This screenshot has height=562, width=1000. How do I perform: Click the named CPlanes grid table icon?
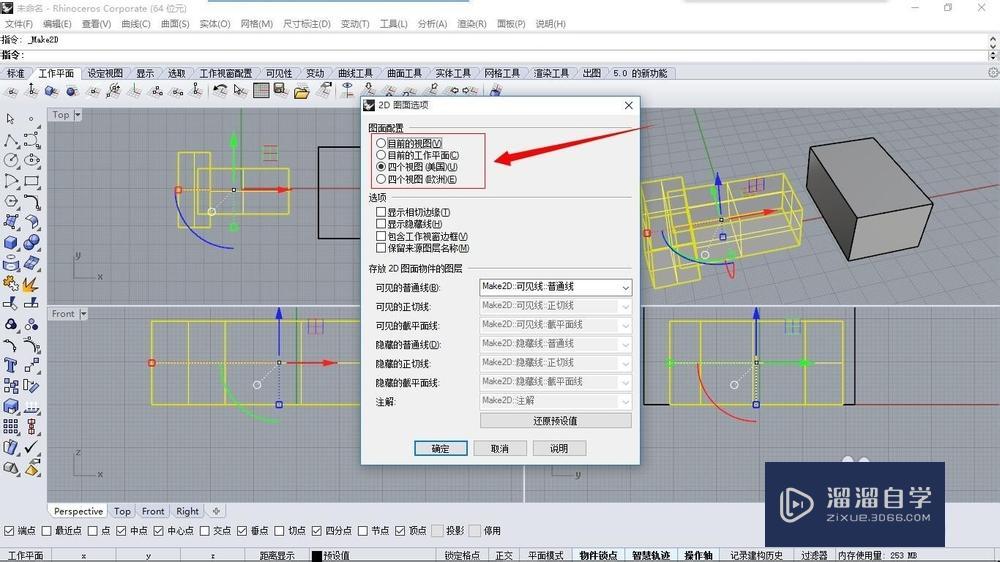pos(261,91)
